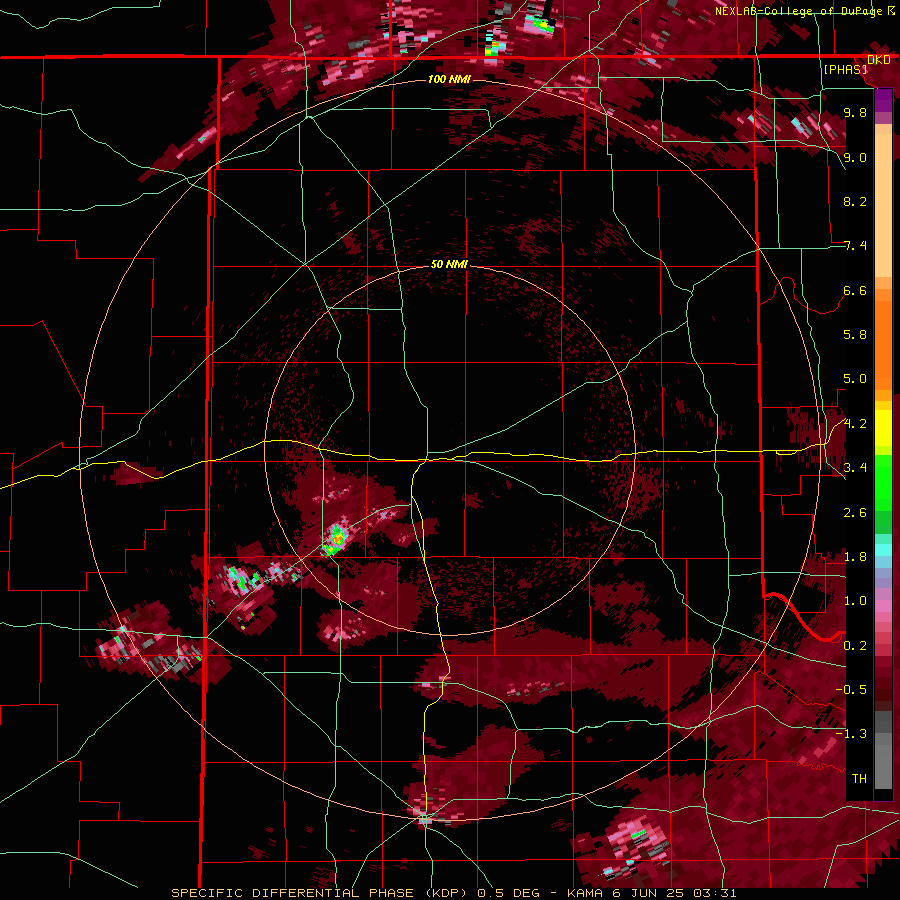Click the 6.6 legend value
Image resolution: width=900 pixels, height=900 pixels.
pyautogui.click(x=855, y=290)
